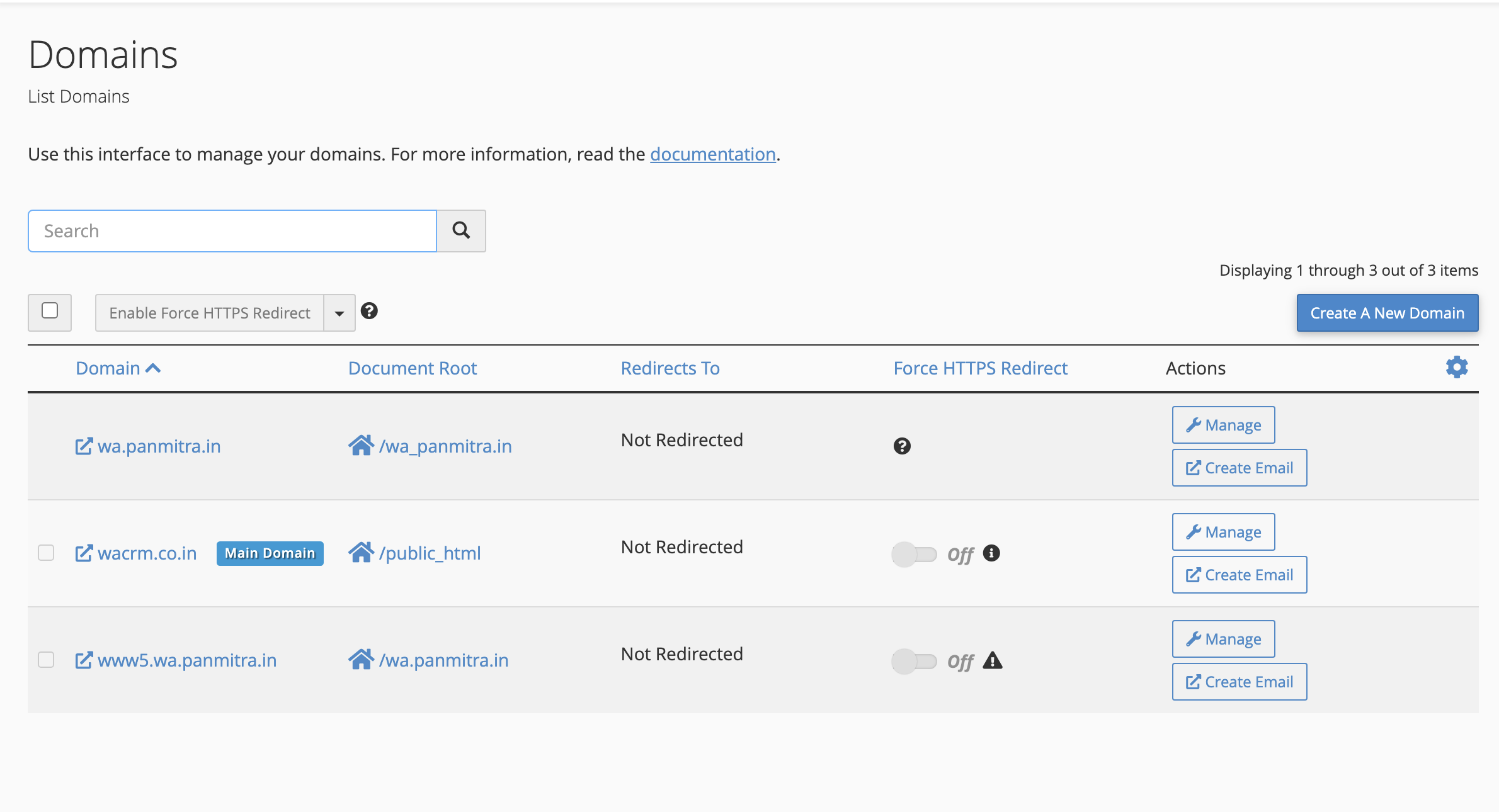Toggle Force HTTPS Redirect for wacrm.co.in
The width and height of the screenshot is (1499, 812).
[914, 554]
